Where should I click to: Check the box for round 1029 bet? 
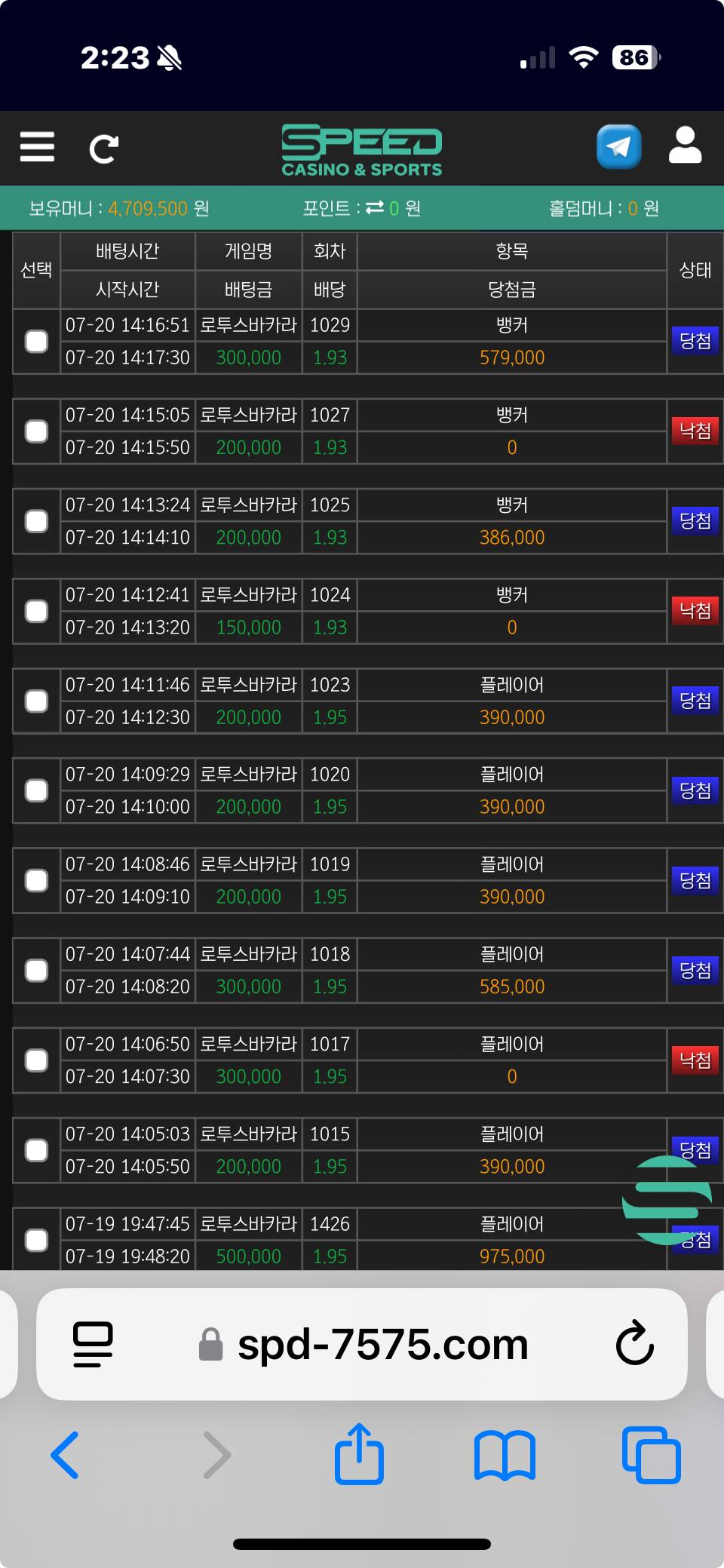(x=36, y=342)
